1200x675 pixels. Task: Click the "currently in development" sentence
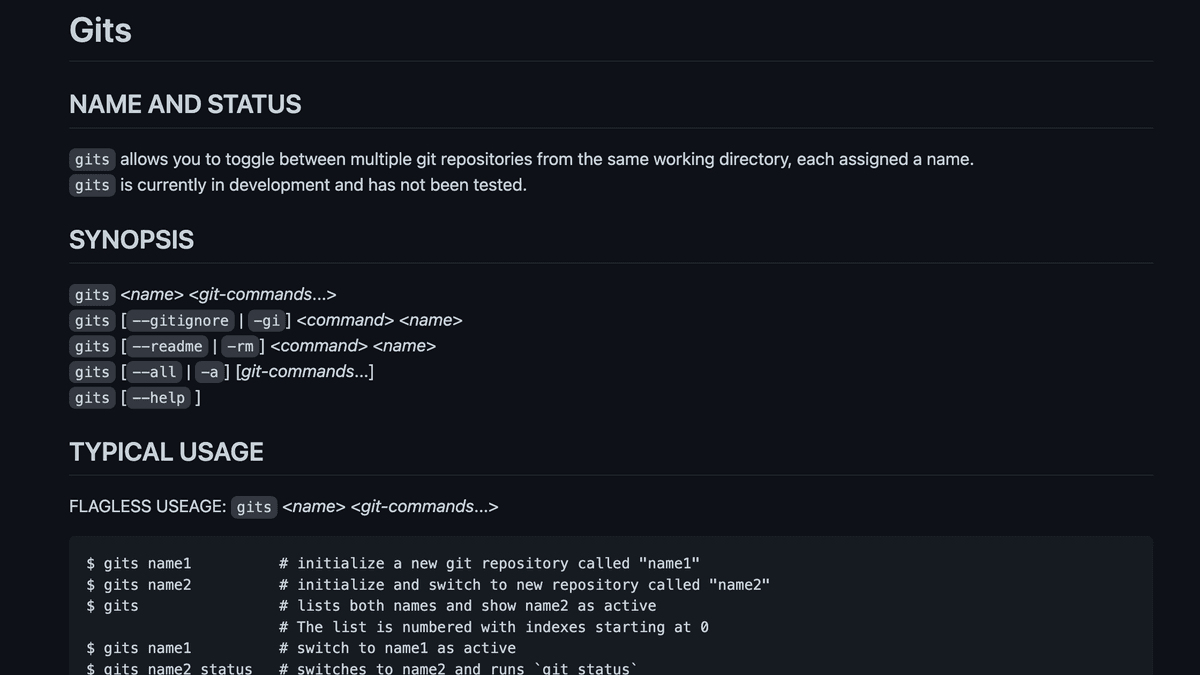tap(323, 185)
